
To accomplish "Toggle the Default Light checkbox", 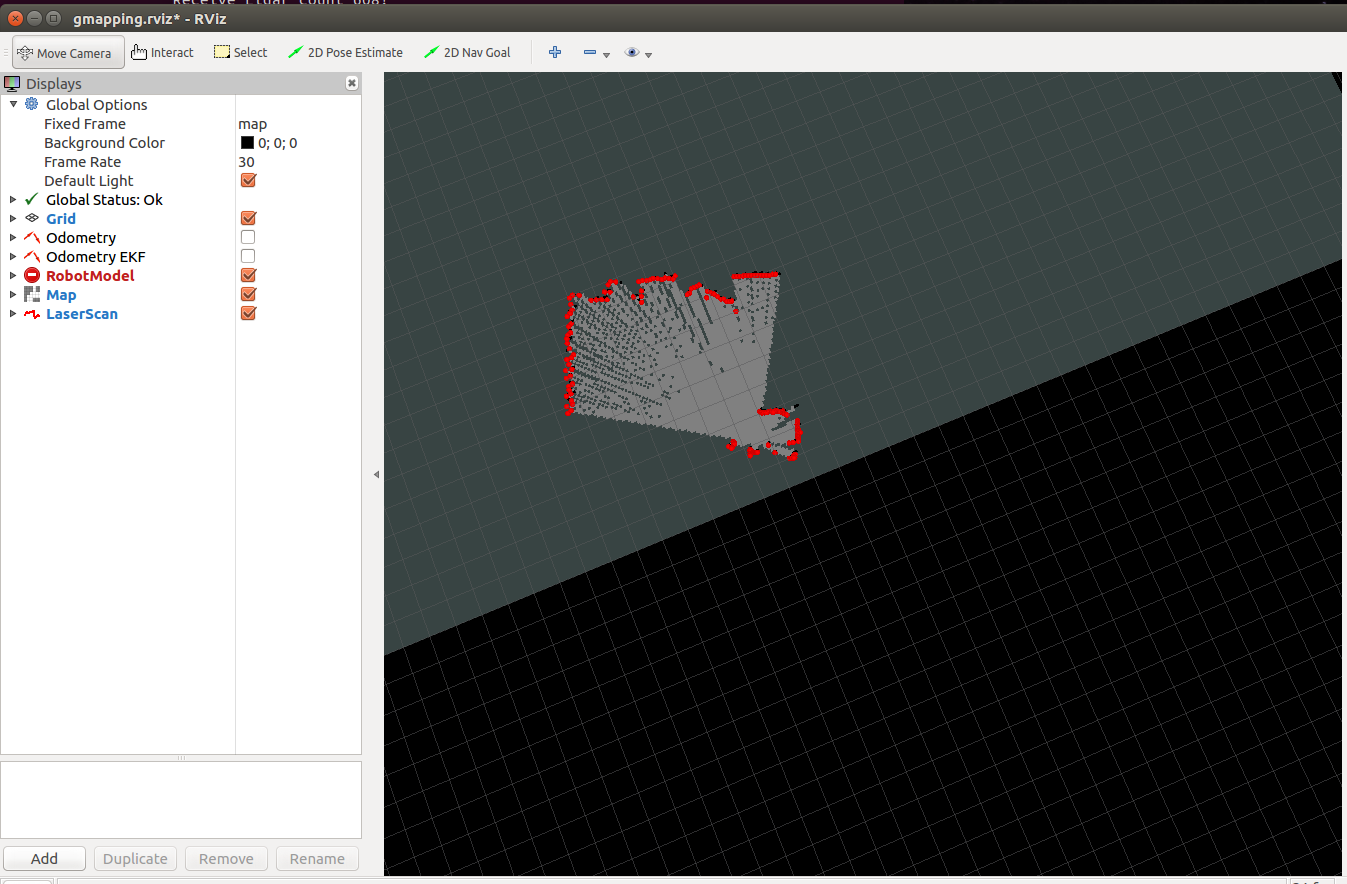I will click(x=248, y=181).
